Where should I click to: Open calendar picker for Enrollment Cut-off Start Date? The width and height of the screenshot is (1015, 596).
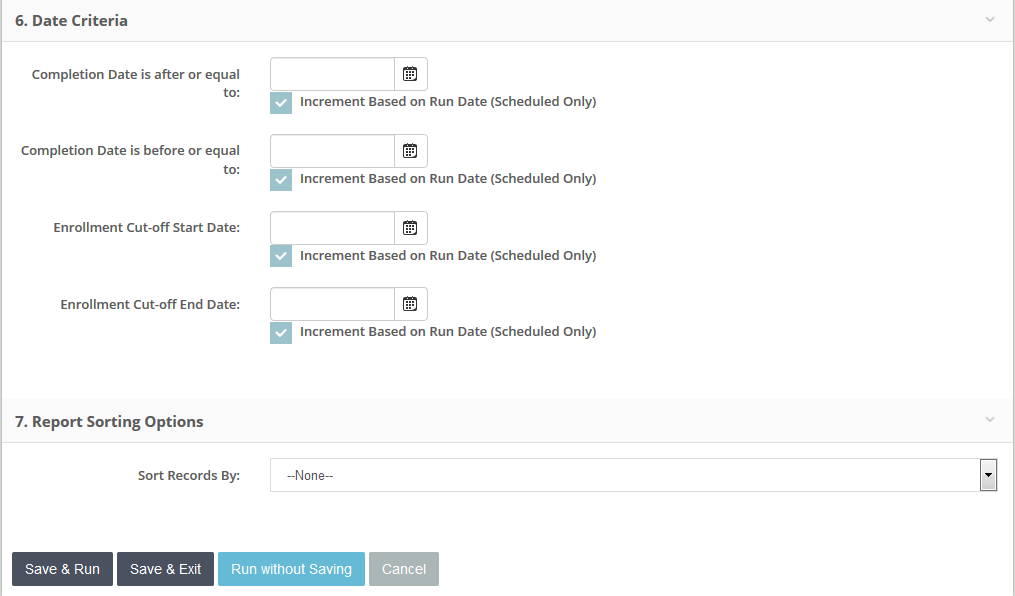pos(410,228)
